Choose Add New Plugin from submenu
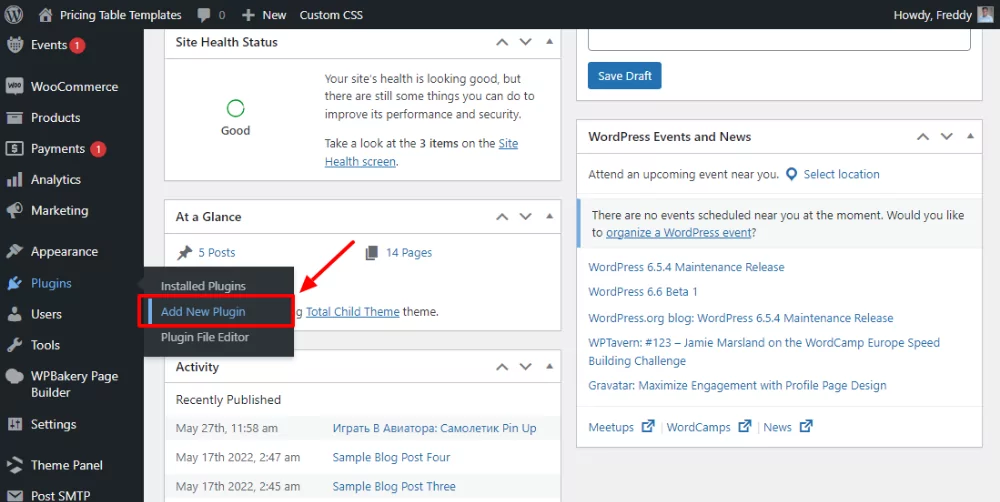Image resolution: width=1000 pixels, height=502 pixels. click(203, 312)
